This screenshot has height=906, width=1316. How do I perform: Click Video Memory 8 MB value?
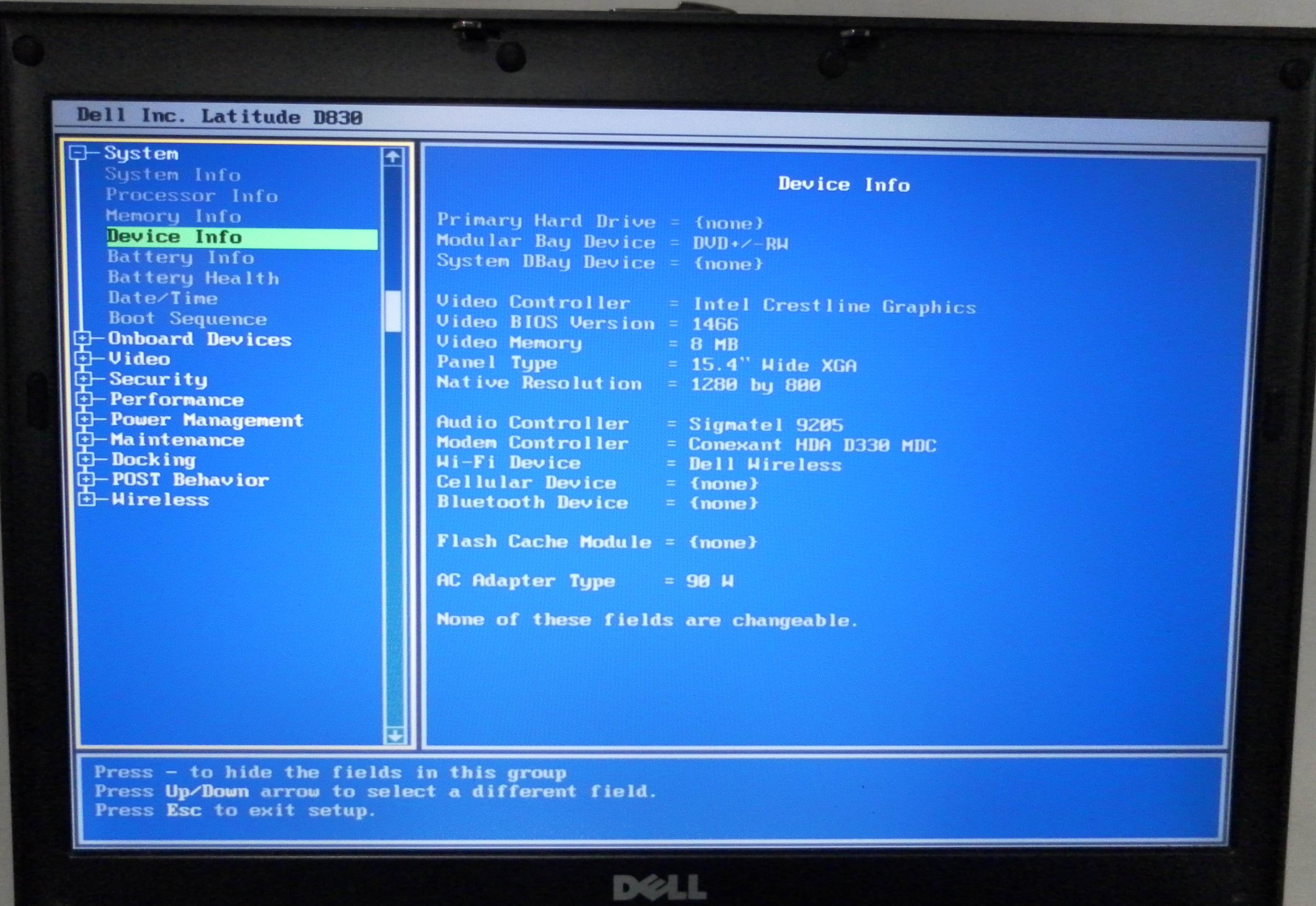(x=714, y=345)
